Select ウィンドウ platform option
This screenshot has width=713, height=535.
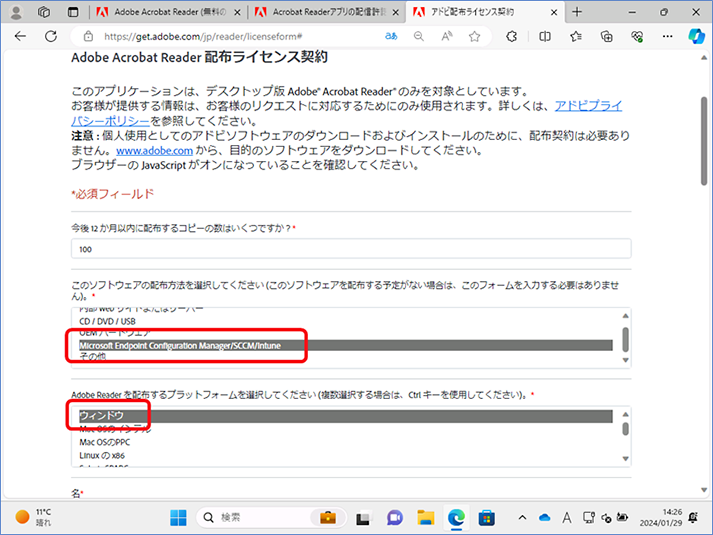pyautogui.click(x=346, y=415)
